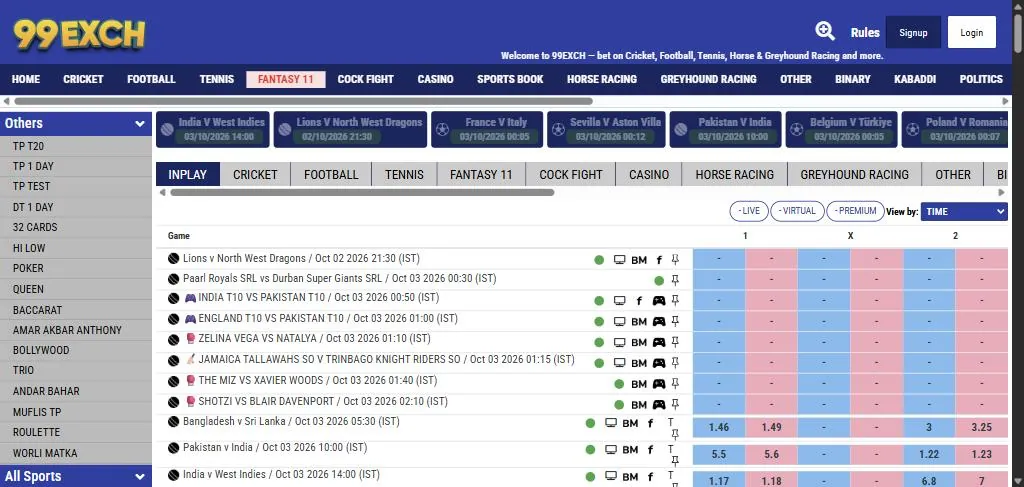1024x487 pixels.
Task: Open the Pakistan v India match row
Action: tap(275, 448)
